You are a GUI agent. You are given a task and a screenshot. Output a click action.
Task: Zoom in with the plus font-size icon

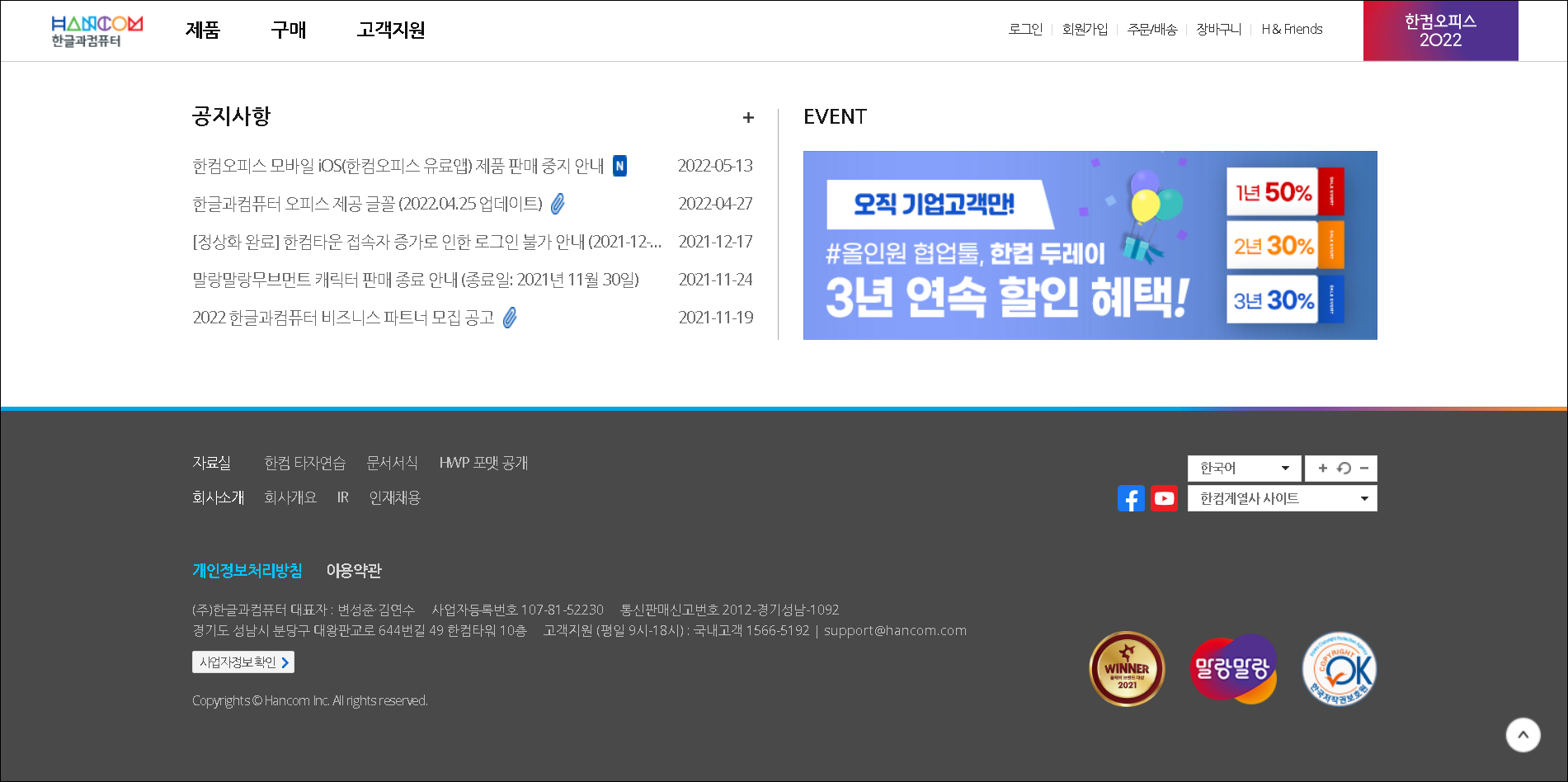1322,468
